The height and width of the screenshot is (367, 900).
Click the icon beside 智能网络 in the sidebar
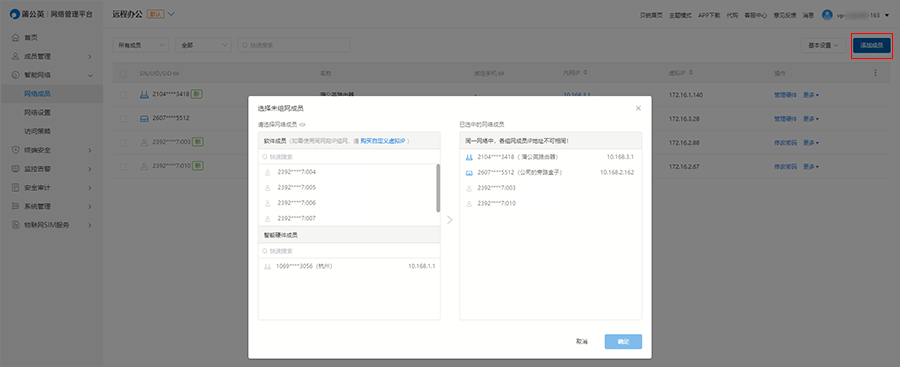(x=15, y=75)
